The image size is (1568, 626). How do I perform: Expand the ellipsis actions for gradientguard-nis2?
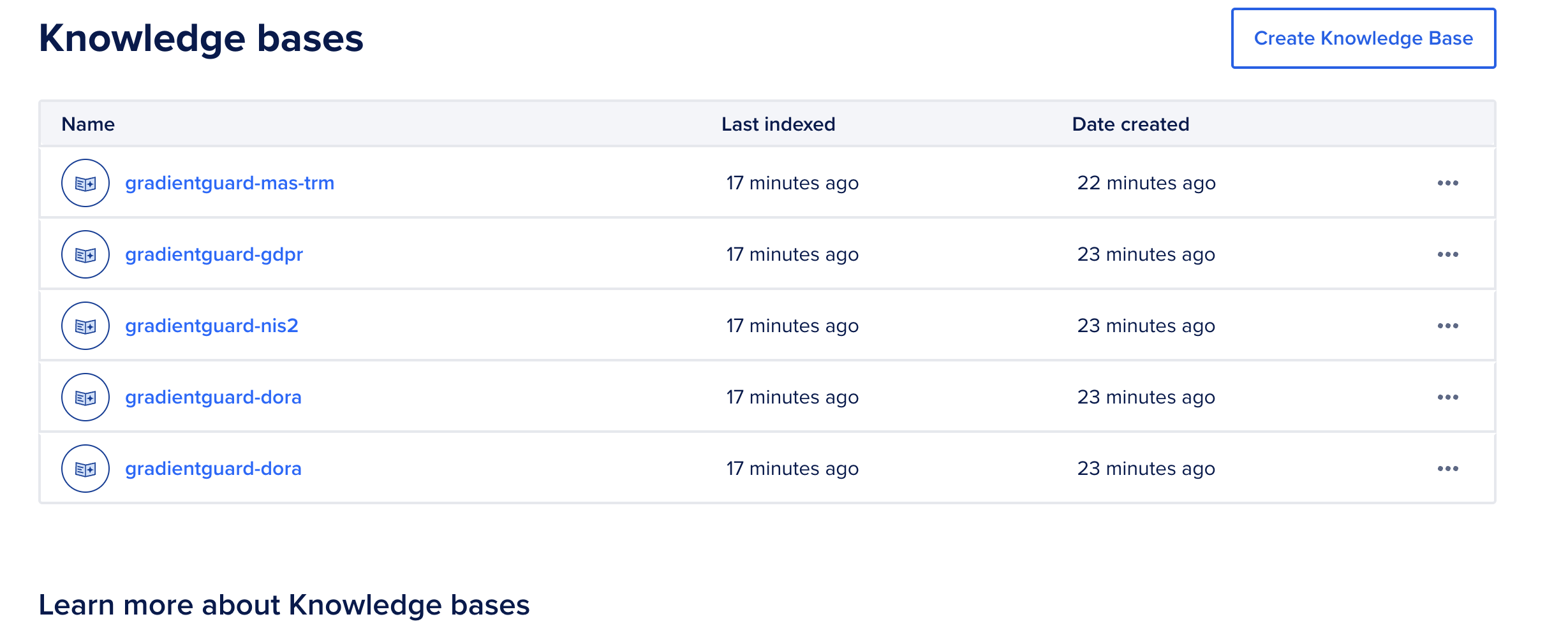point(1447,326)
